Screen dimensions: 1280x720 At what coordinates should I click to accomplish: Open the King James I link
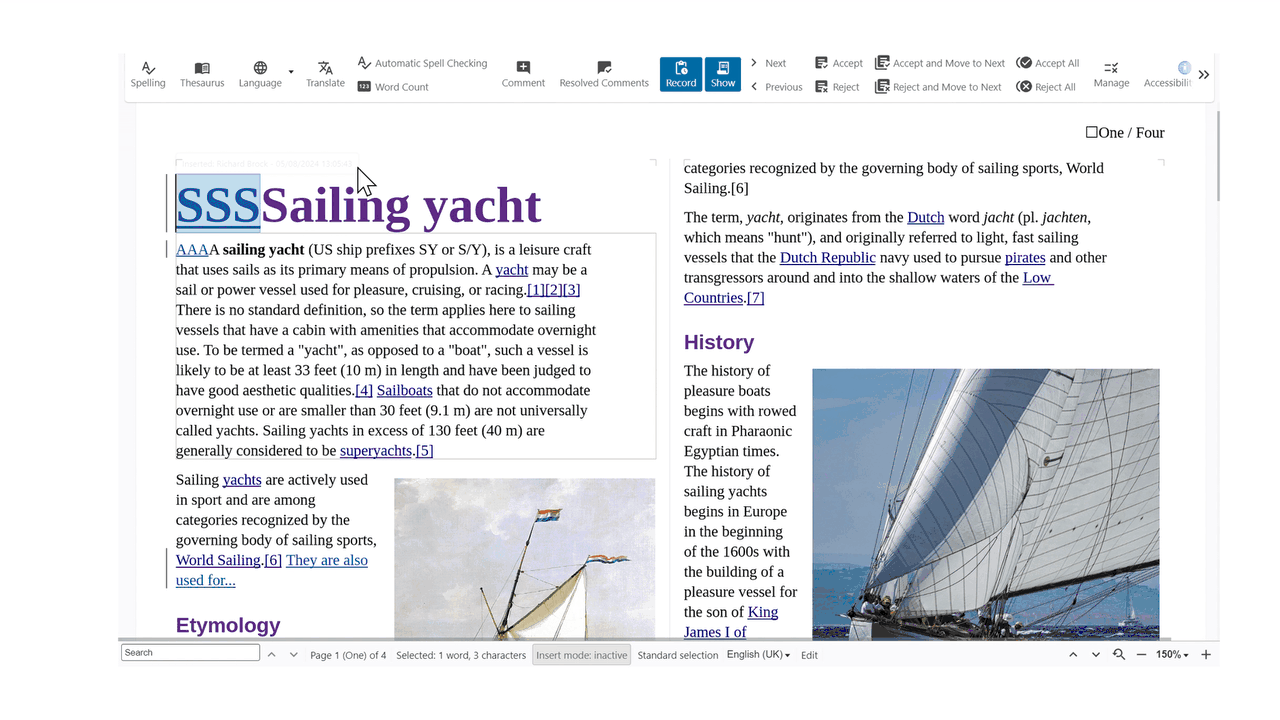[x=731, y=622]
